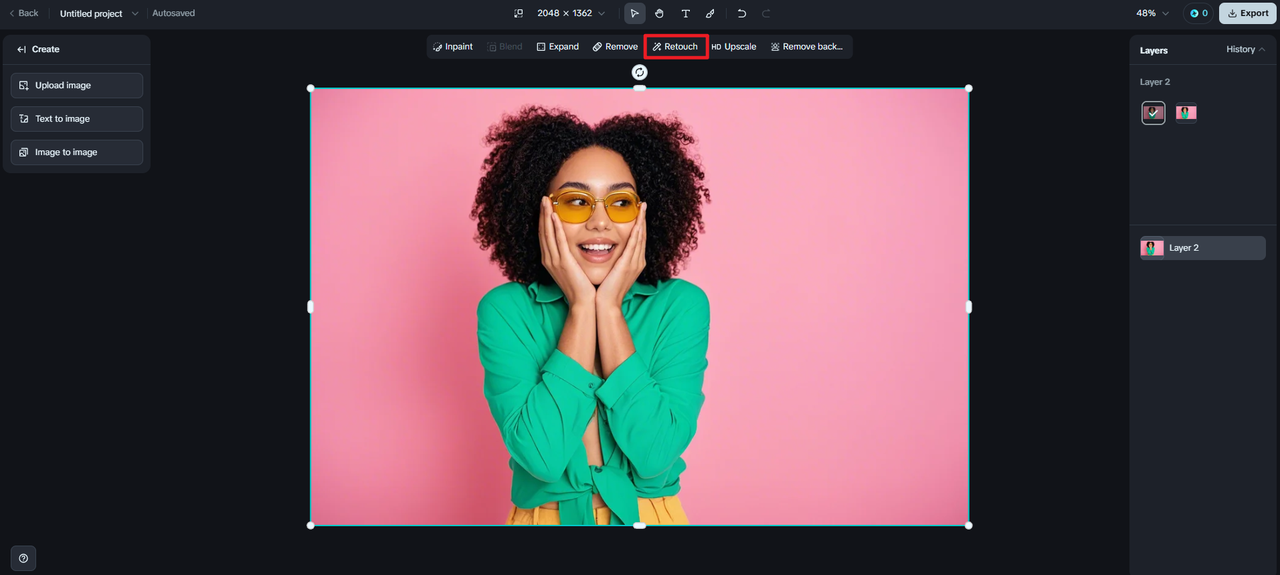Select the pointer Select tool
The image size is (1280, 575).
(x=635, y=13)
